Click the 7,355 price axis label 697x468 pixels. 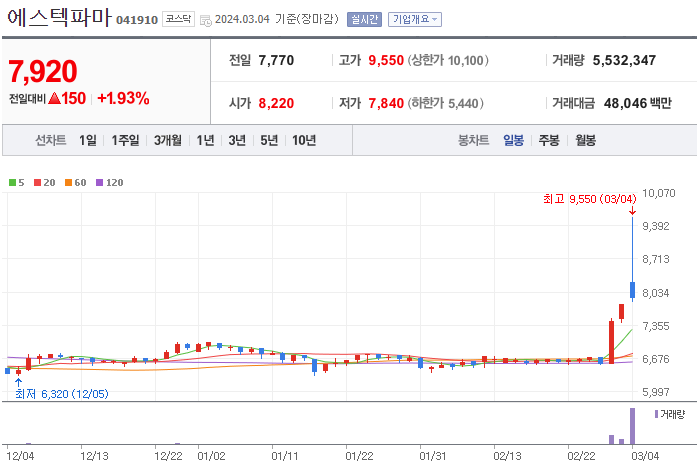pyautogui.click(x=656, y=326)
